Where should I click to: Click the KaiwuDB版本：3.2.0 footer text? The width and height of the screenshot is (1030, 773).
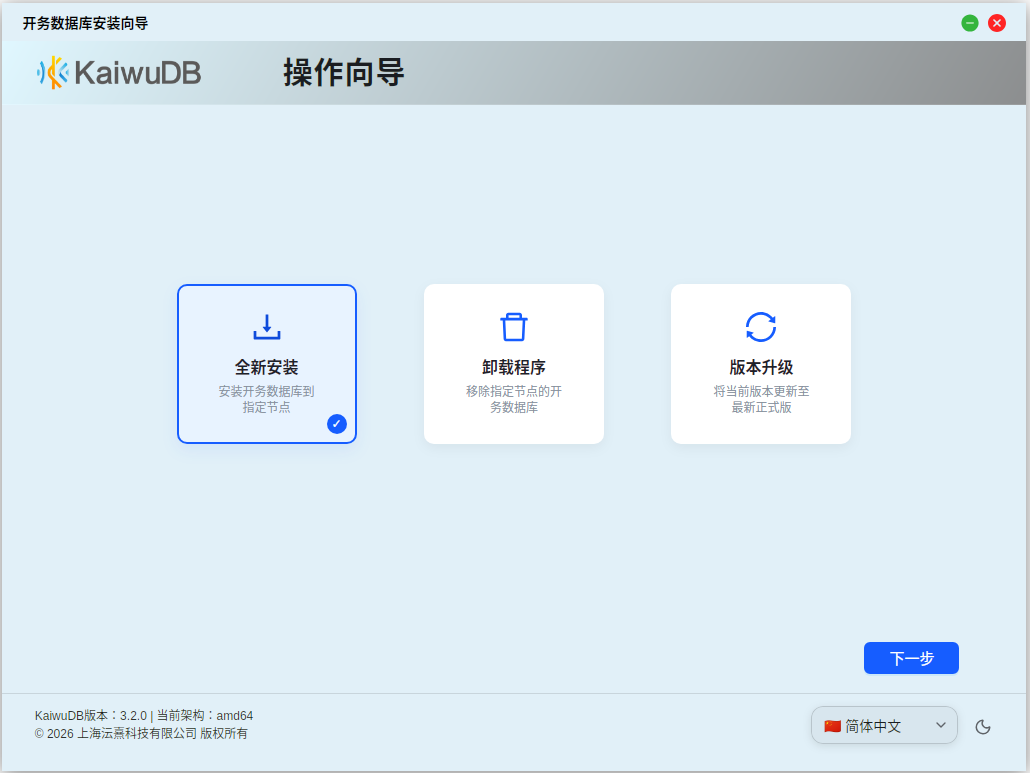tap(91, 715)
